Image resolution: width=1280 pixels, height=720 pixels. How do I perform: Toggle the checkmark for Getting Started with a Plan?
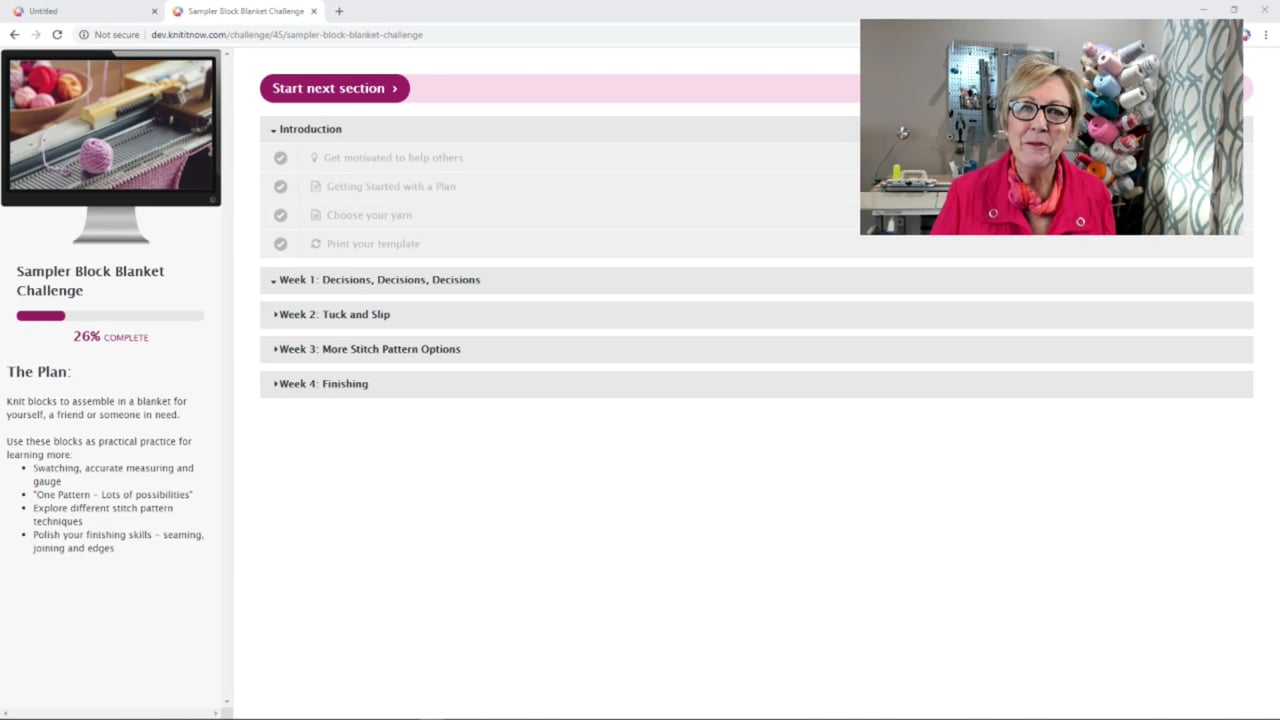[x=280, y=186]
